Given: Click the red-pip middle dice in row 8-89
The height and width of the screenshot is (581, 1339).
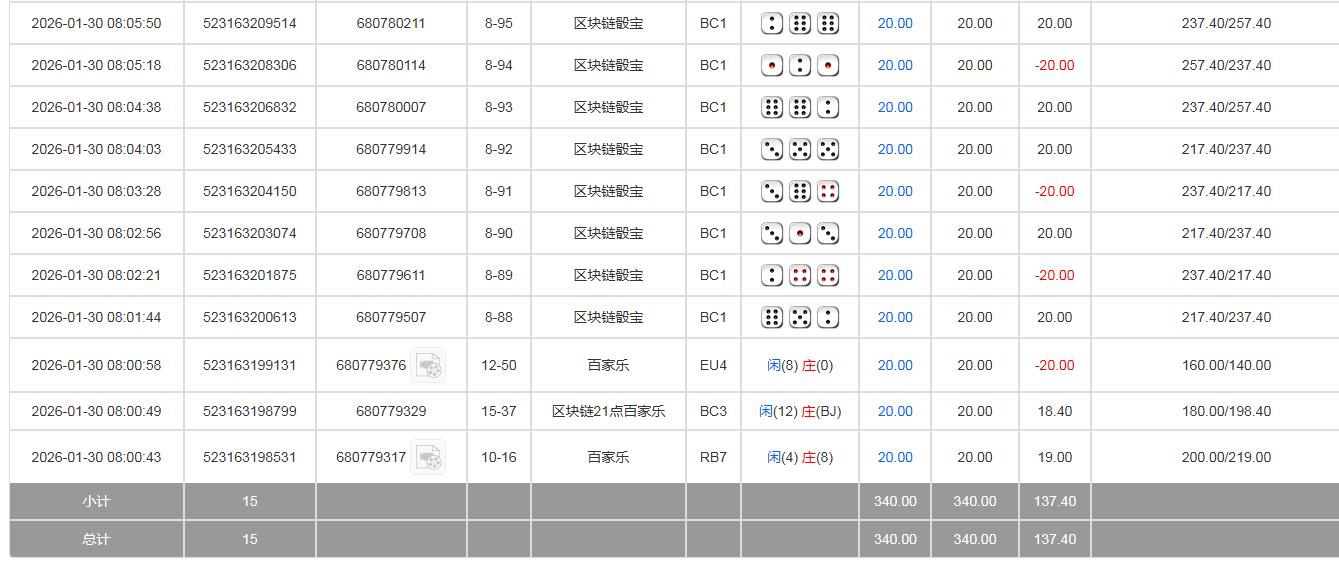Looking at the screenshot, I should (799, 275).
